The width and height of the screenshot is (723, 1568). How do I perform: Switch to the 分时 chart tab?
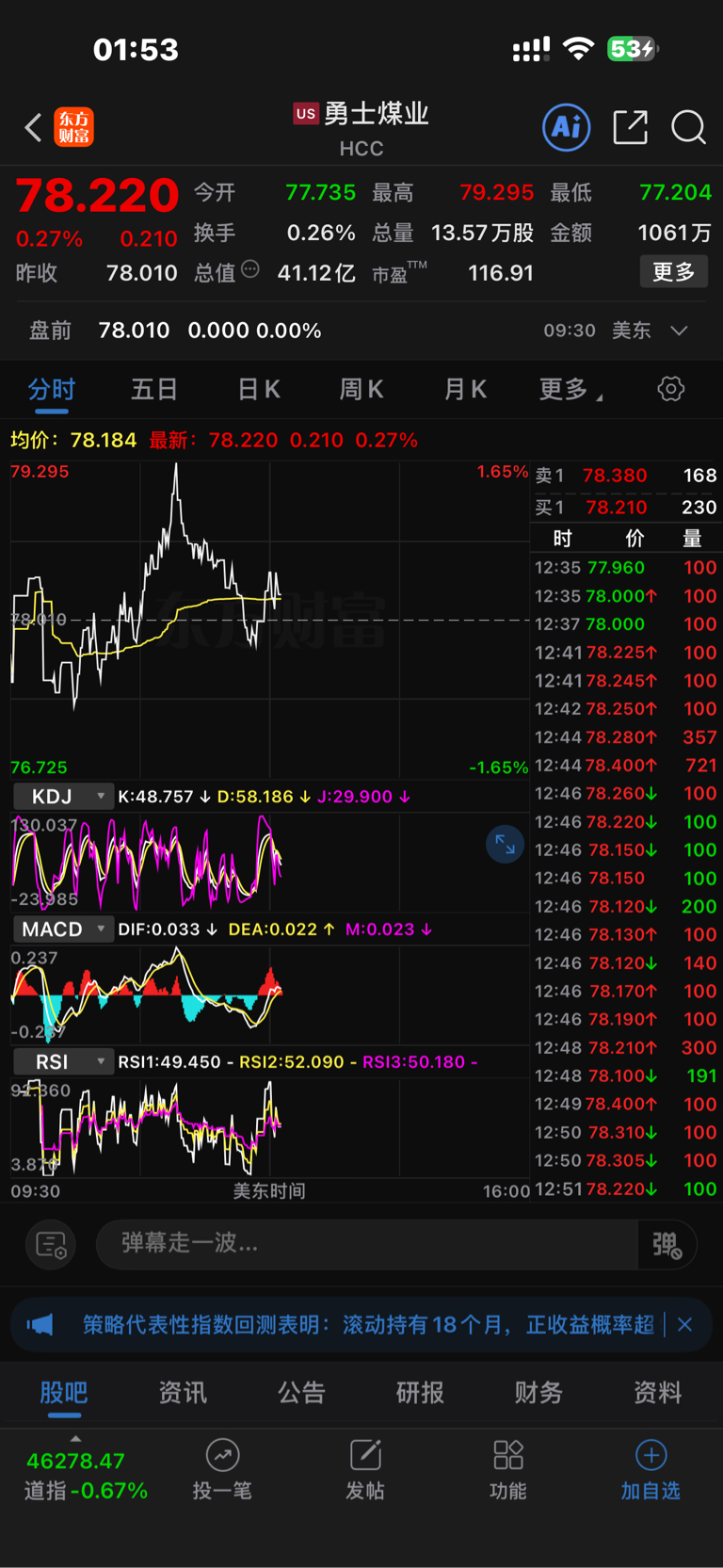tap(52, 389)
